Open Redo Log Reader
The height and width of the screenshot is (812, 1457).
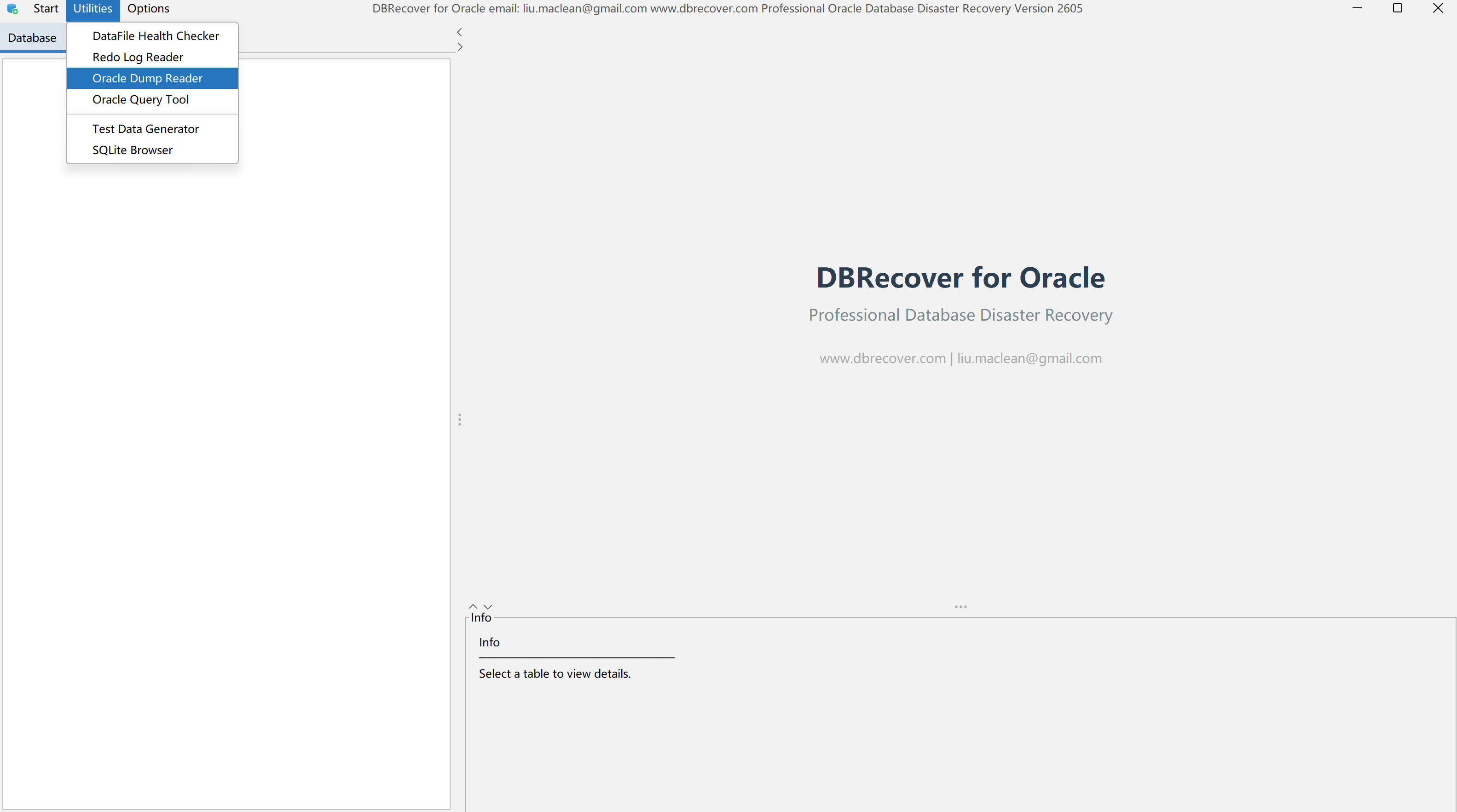152,57
